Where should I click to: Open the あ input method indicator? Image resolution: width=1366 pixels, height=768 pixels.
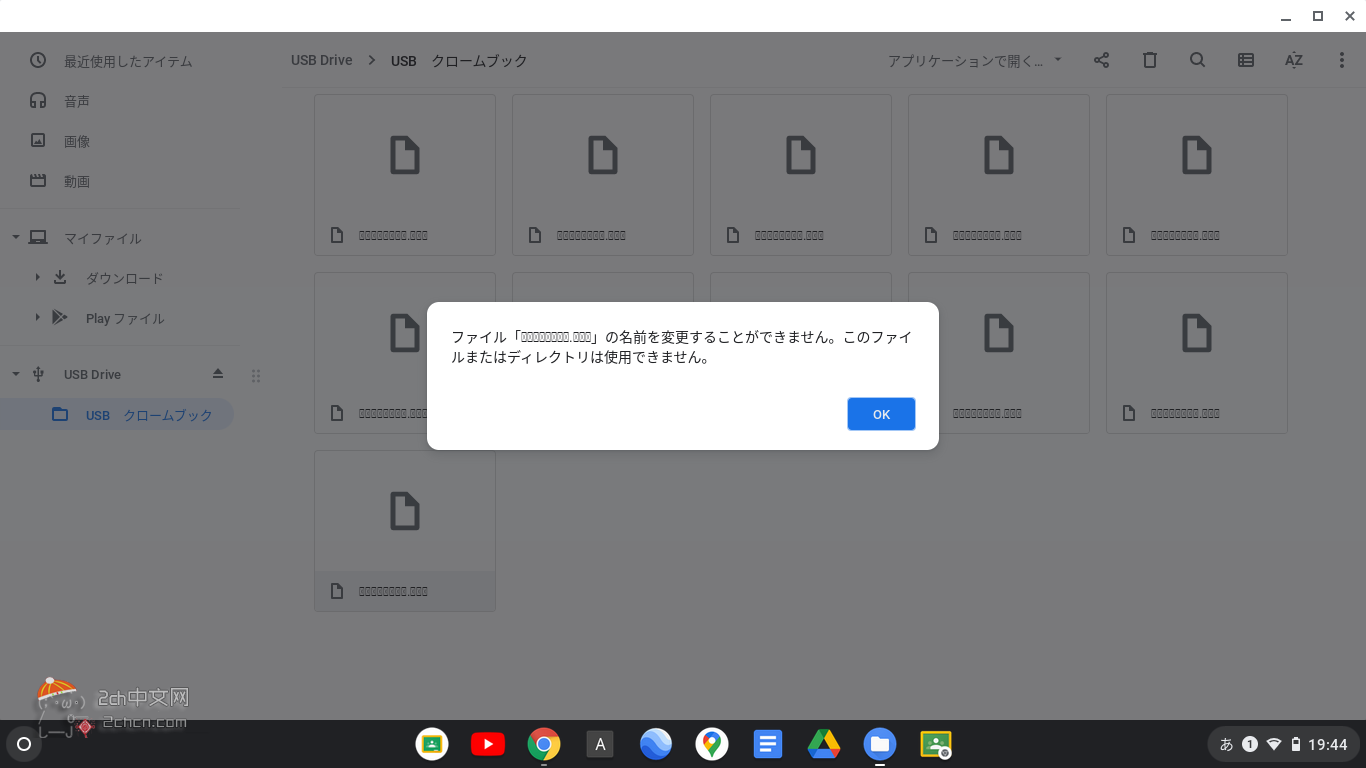[x=1227, y=744]
